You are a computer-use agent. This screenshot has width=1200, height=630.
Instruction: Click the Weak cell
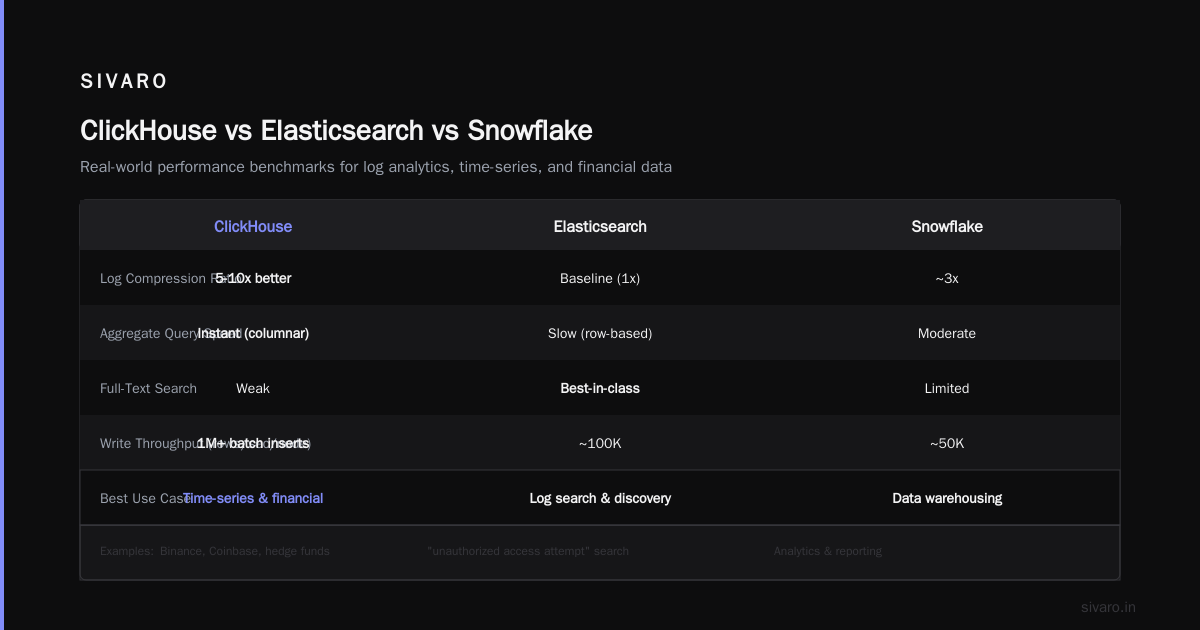[253, 389]
